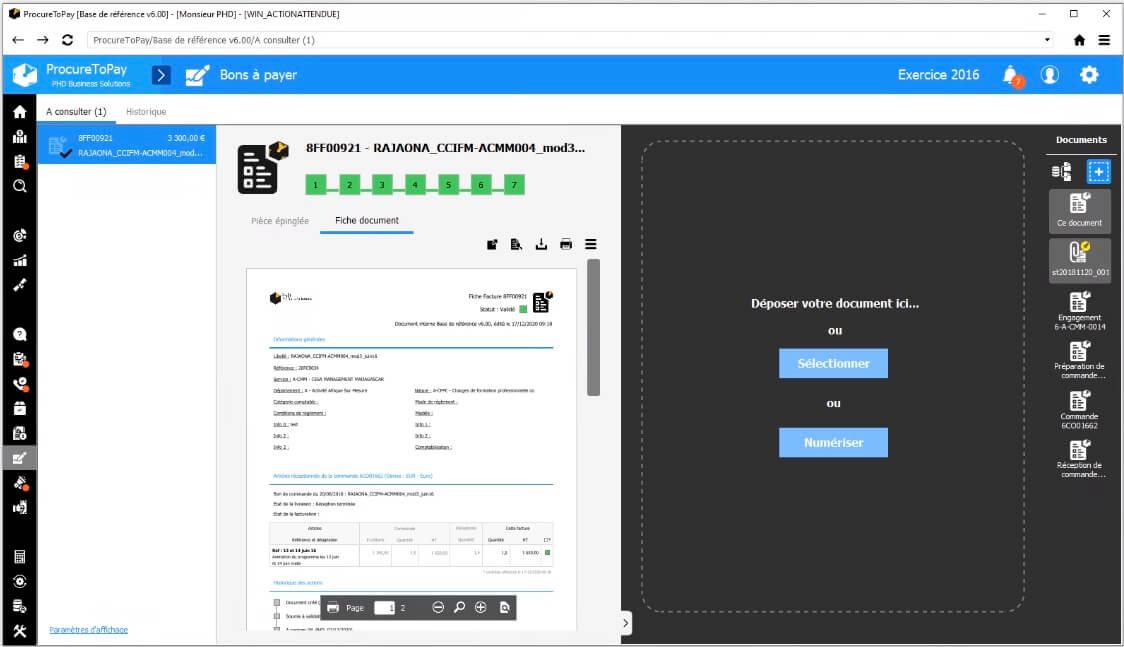This screenshot has width=1124, height=647.
Task: Click the print icon in document toolbar
Action: tap(566, 244)
